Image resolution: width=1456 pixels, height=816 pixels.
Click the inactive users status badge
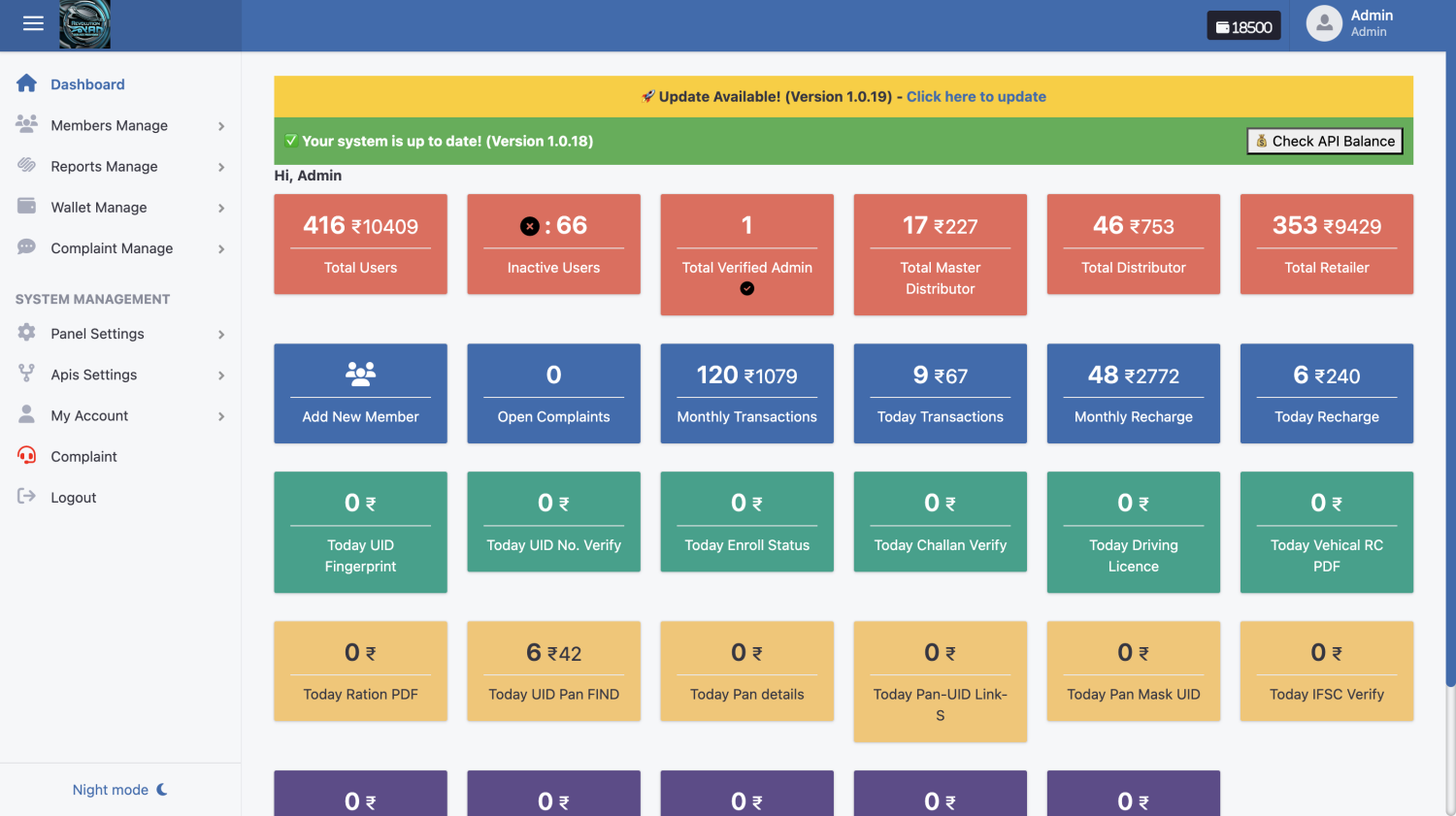pyautogui.click(x=529, y=225)
